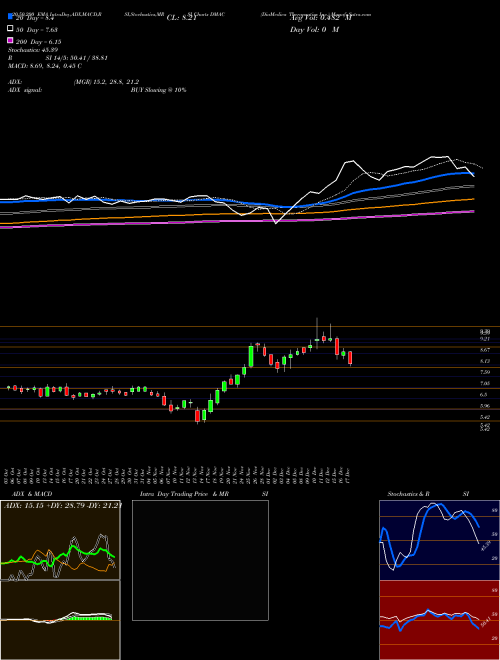Select the '200 Day - 6.15' legend text
Image resolution: width=500 pixels, height=660 pixels.
pos(39,42)
